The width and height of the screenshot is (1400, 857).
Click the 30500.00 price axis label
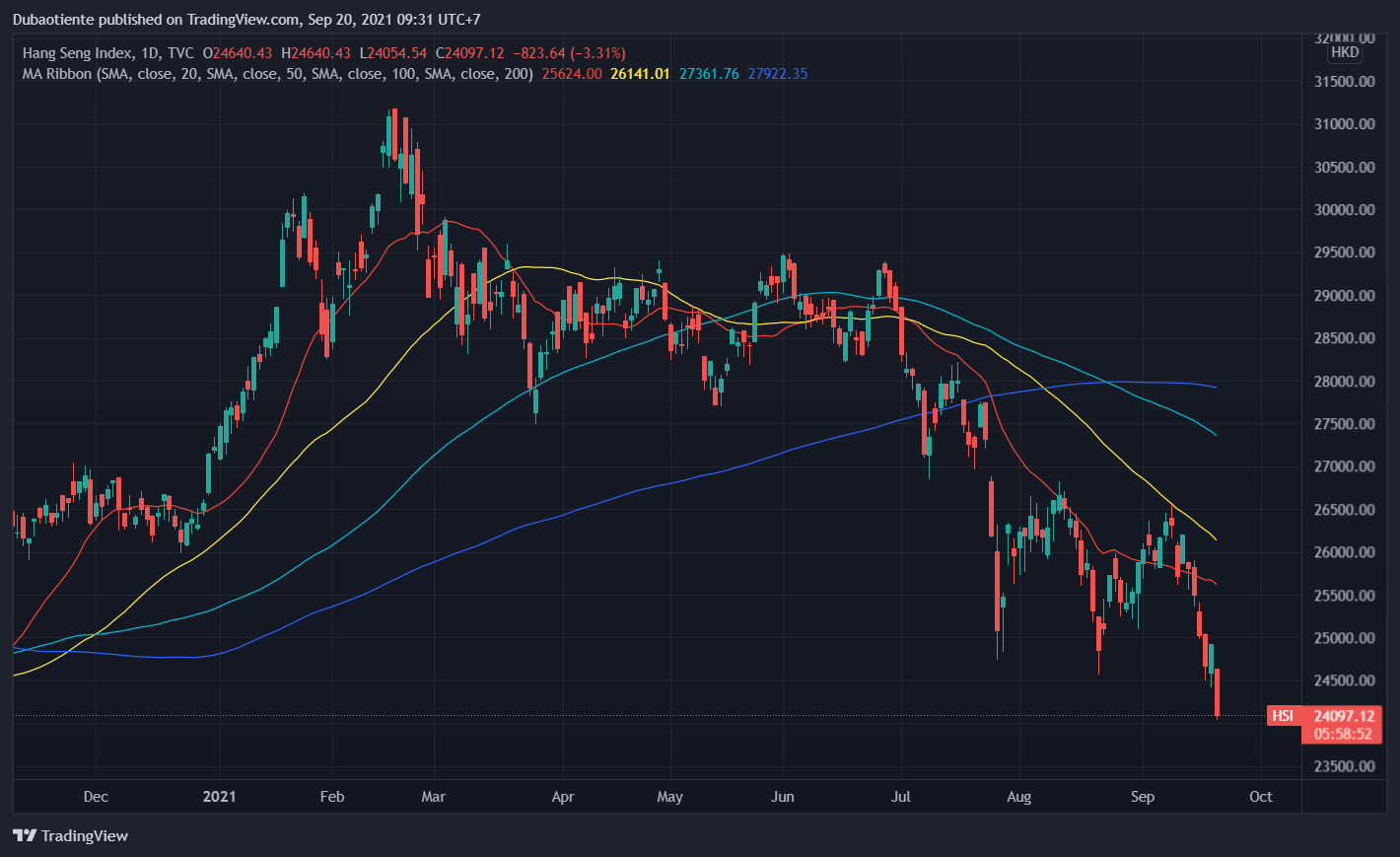point(1344,167)
